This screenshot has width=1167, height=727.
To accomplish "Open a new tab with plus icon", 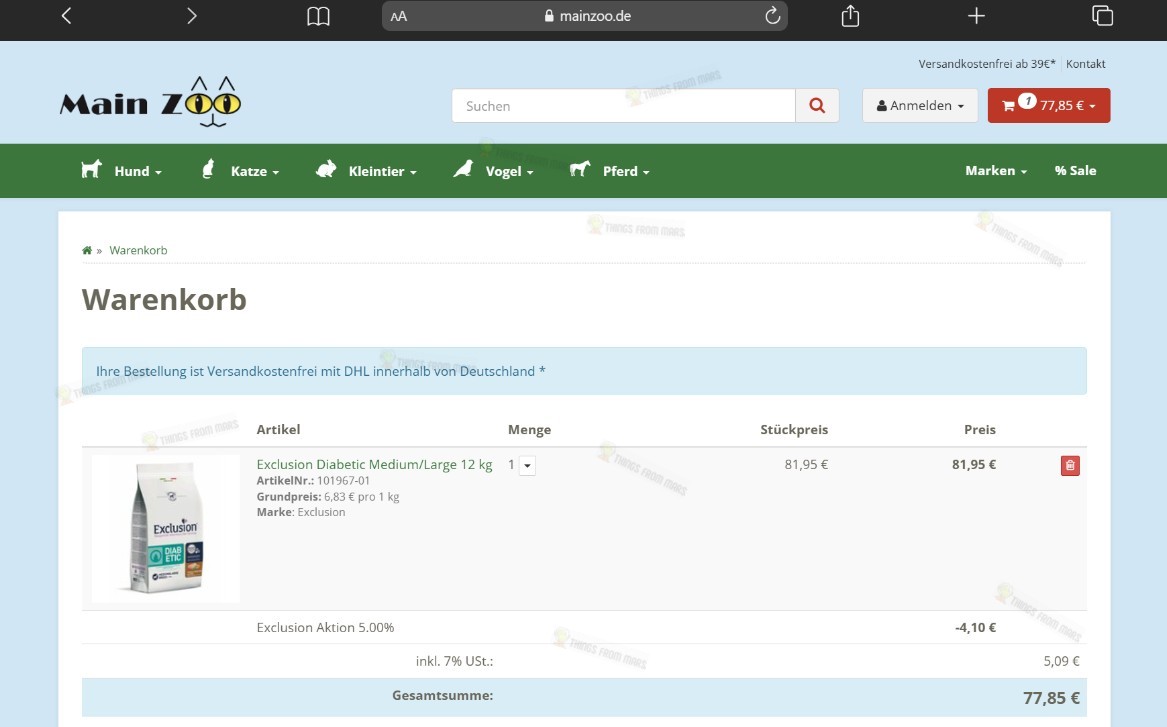I will (x=976, y=16).
